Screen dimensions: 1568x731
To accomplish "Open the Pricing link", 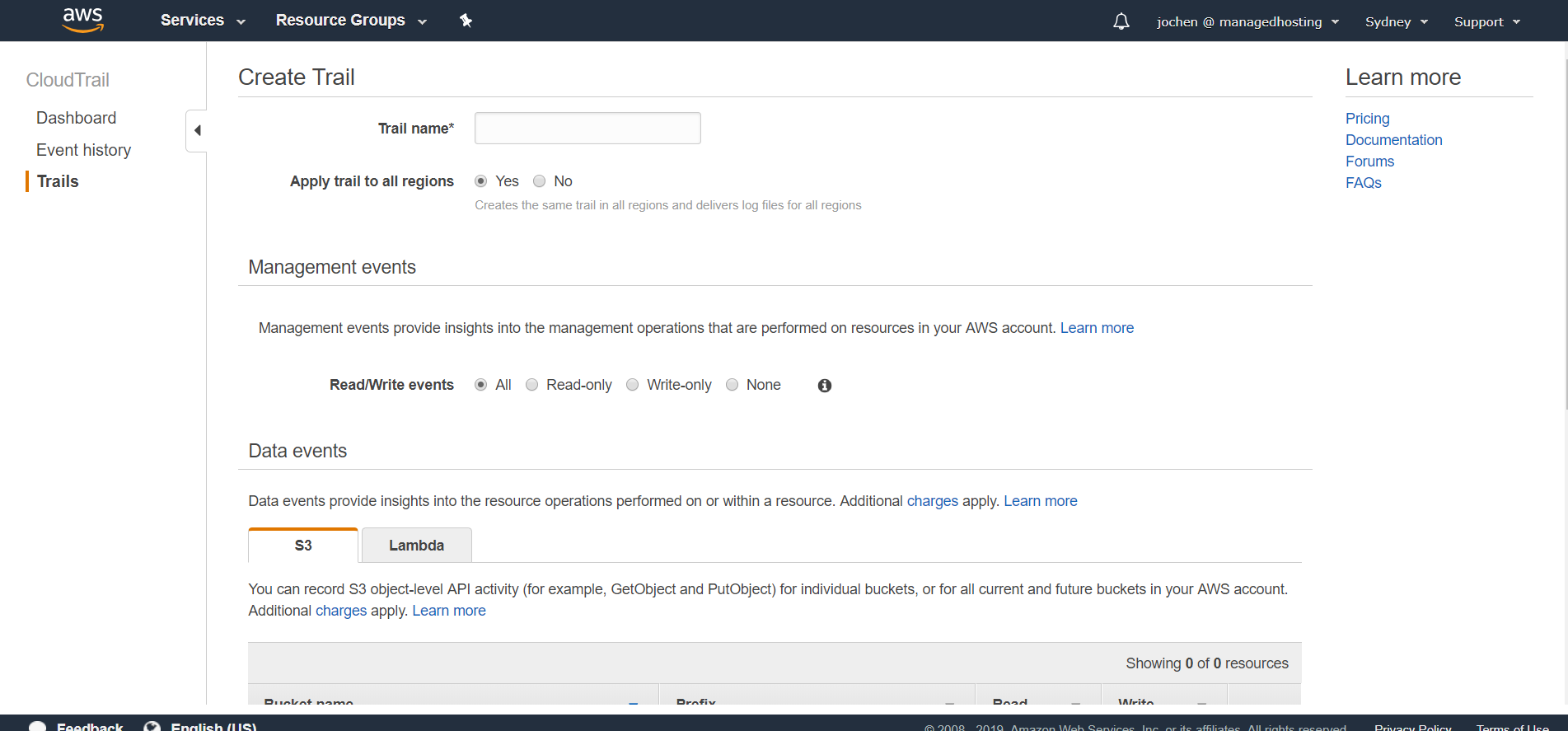I will tap(1368, 119).
